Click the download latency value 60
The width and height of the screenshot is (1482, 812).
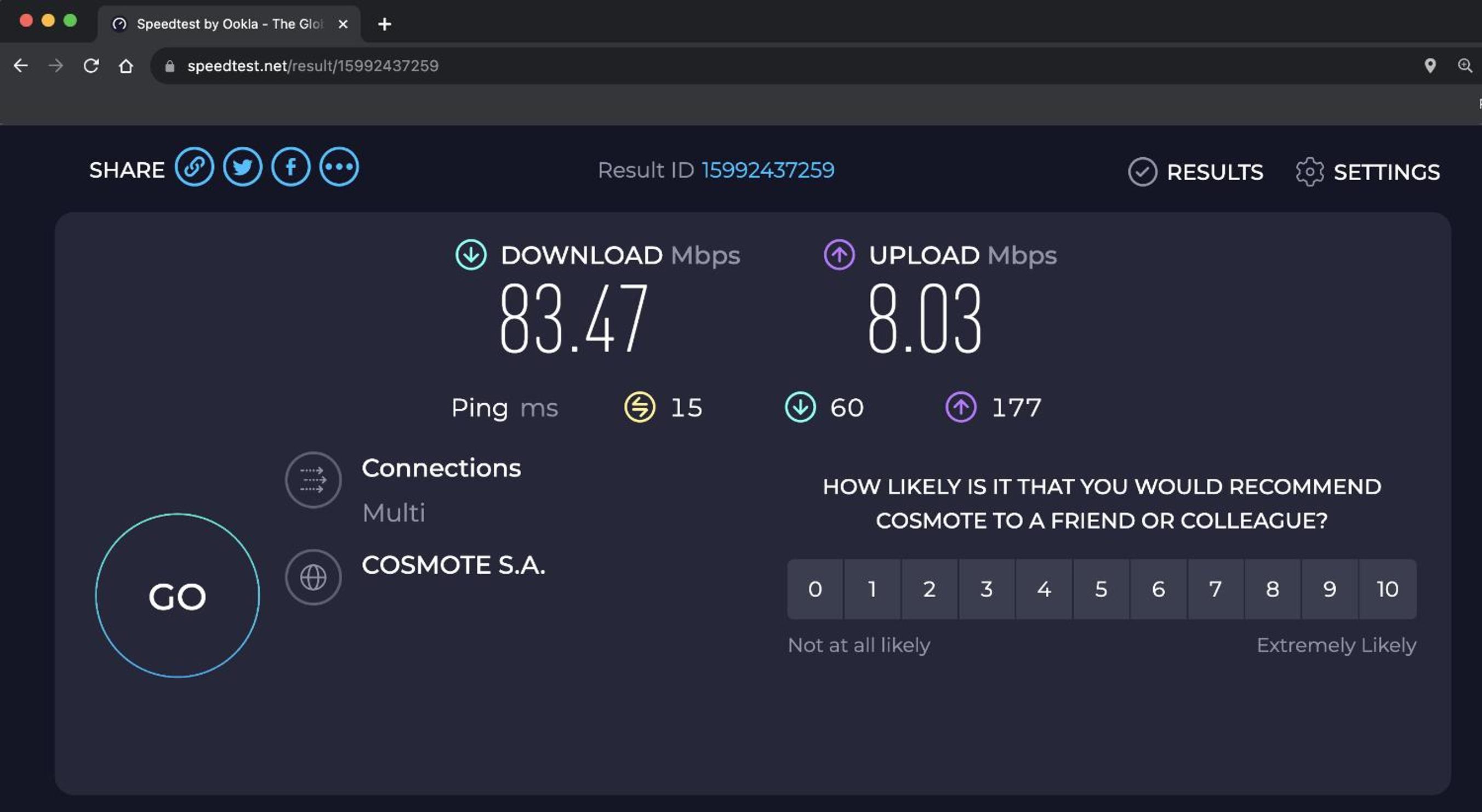pyautogui.click(x=847, y=407)
